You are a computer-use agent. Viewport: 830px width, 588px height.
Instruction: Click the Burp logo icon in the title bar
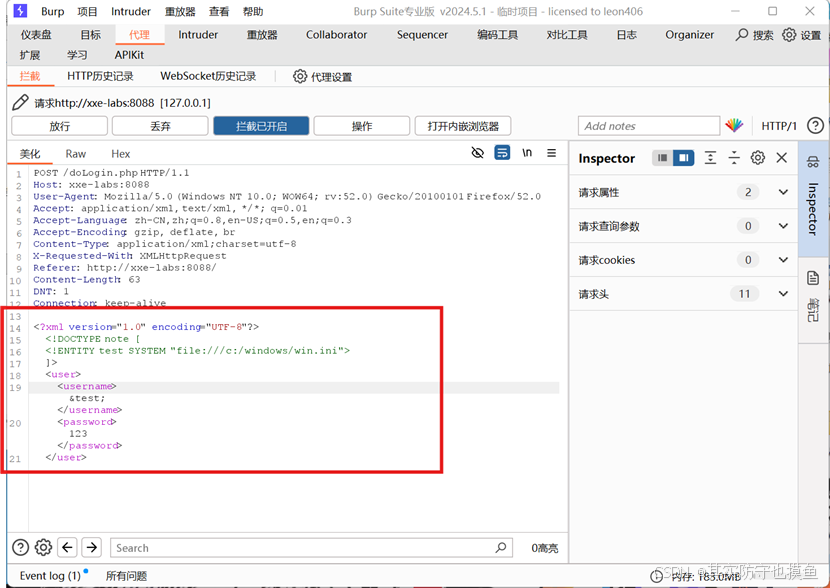[x=20, y=11]
